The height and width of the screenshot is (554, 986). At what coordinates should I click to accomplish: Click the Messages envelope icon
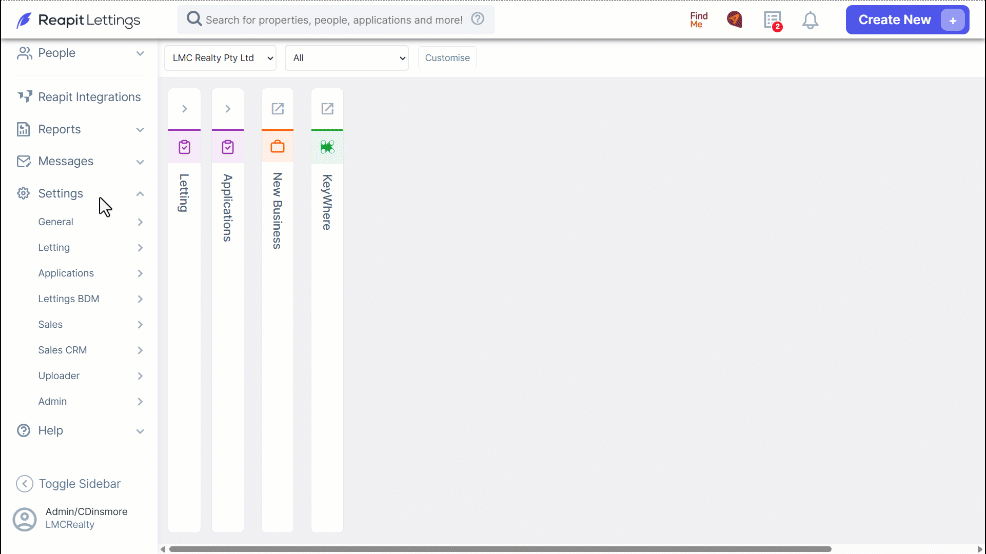pos(23,161)
